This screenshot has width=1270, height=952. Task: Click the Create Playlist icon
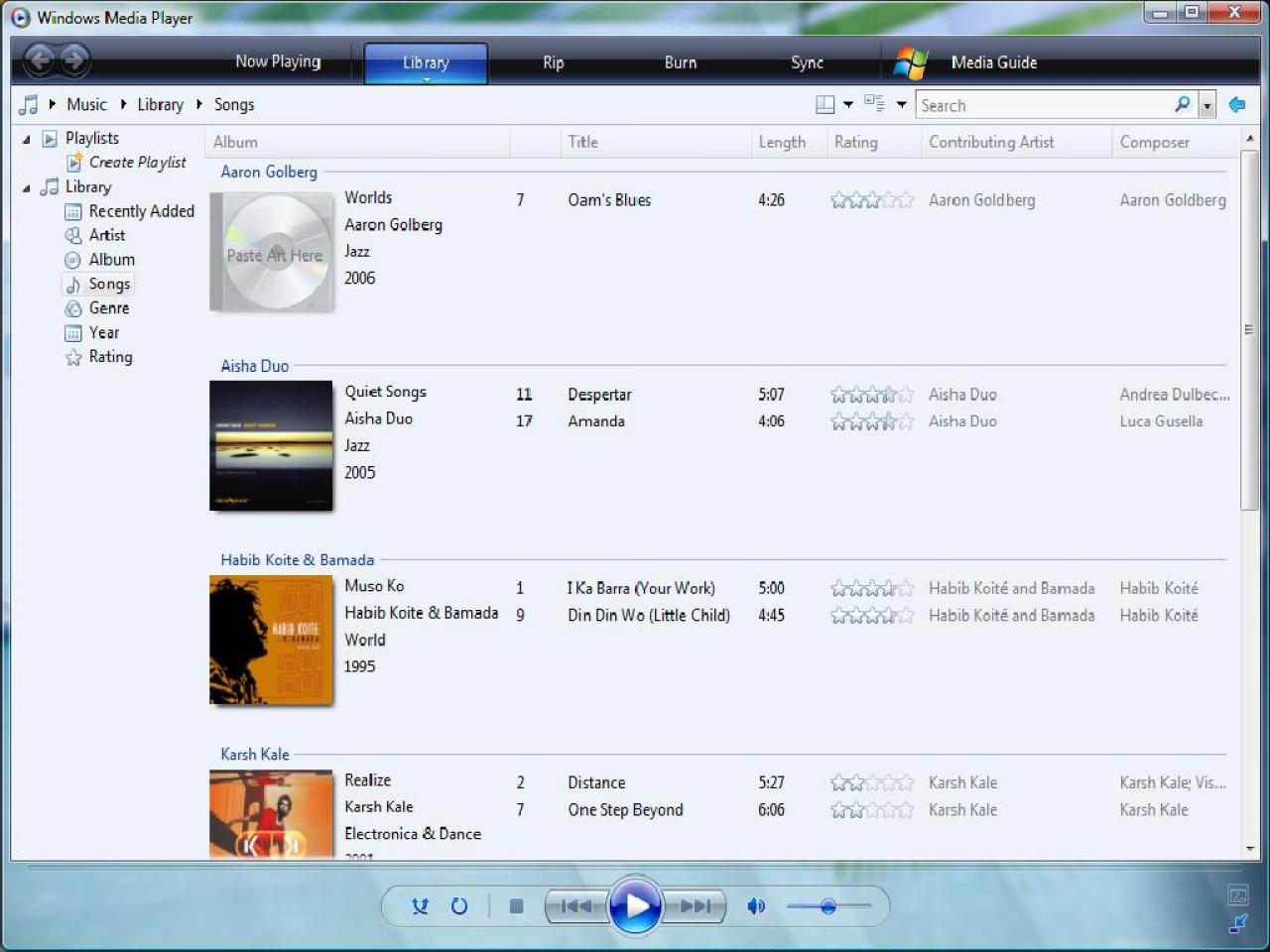click(x=74, y=163)
